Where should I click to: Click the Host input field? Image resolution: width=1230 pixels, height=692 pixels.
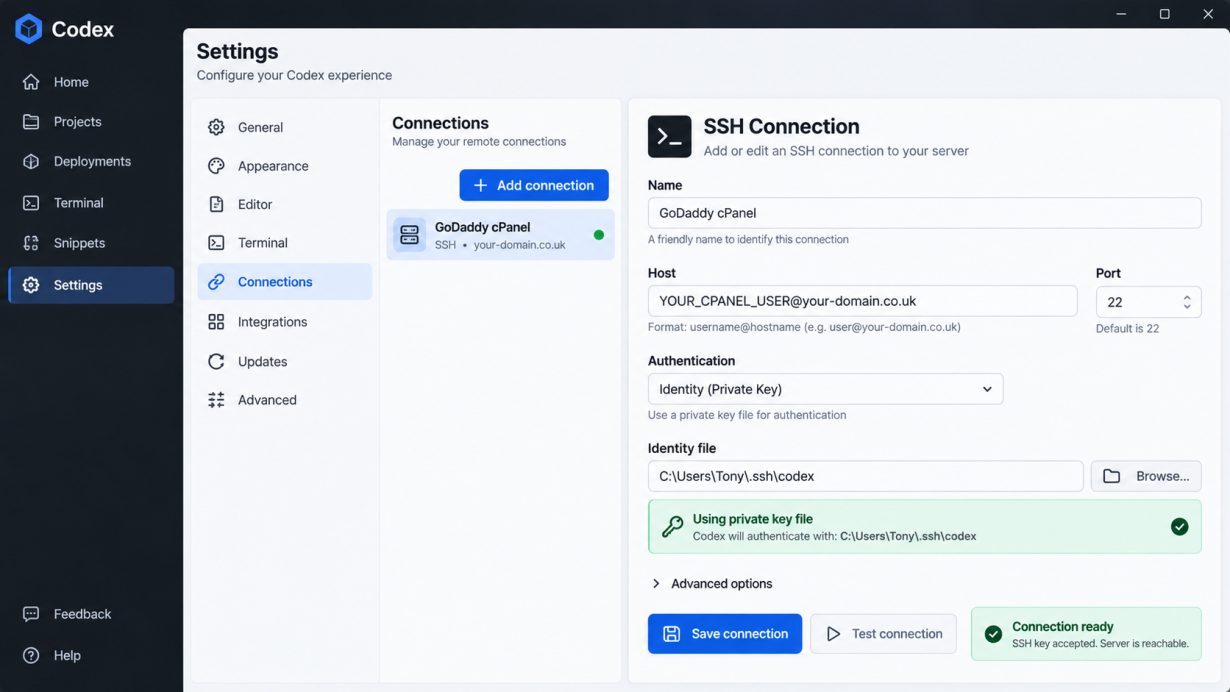[x=863, y=301]
